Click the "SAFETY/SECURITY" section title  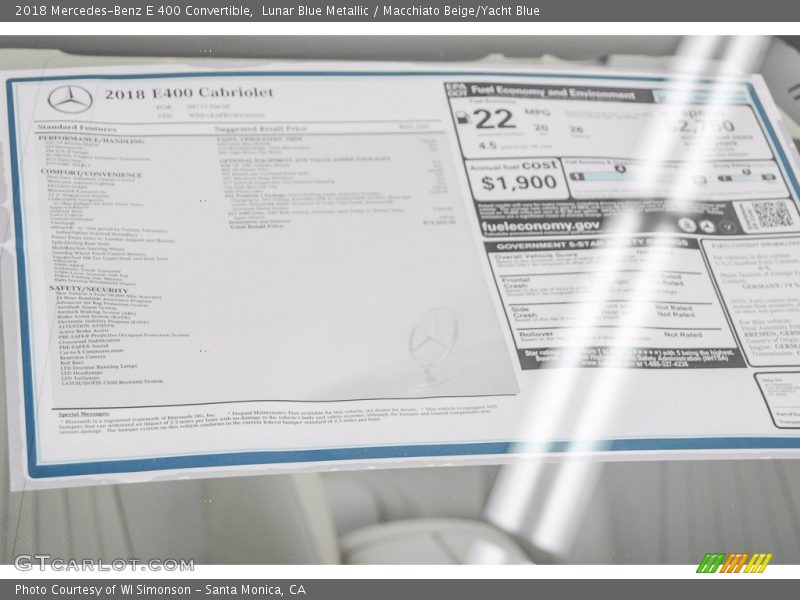pyautogui.click(x=88, y=289)
